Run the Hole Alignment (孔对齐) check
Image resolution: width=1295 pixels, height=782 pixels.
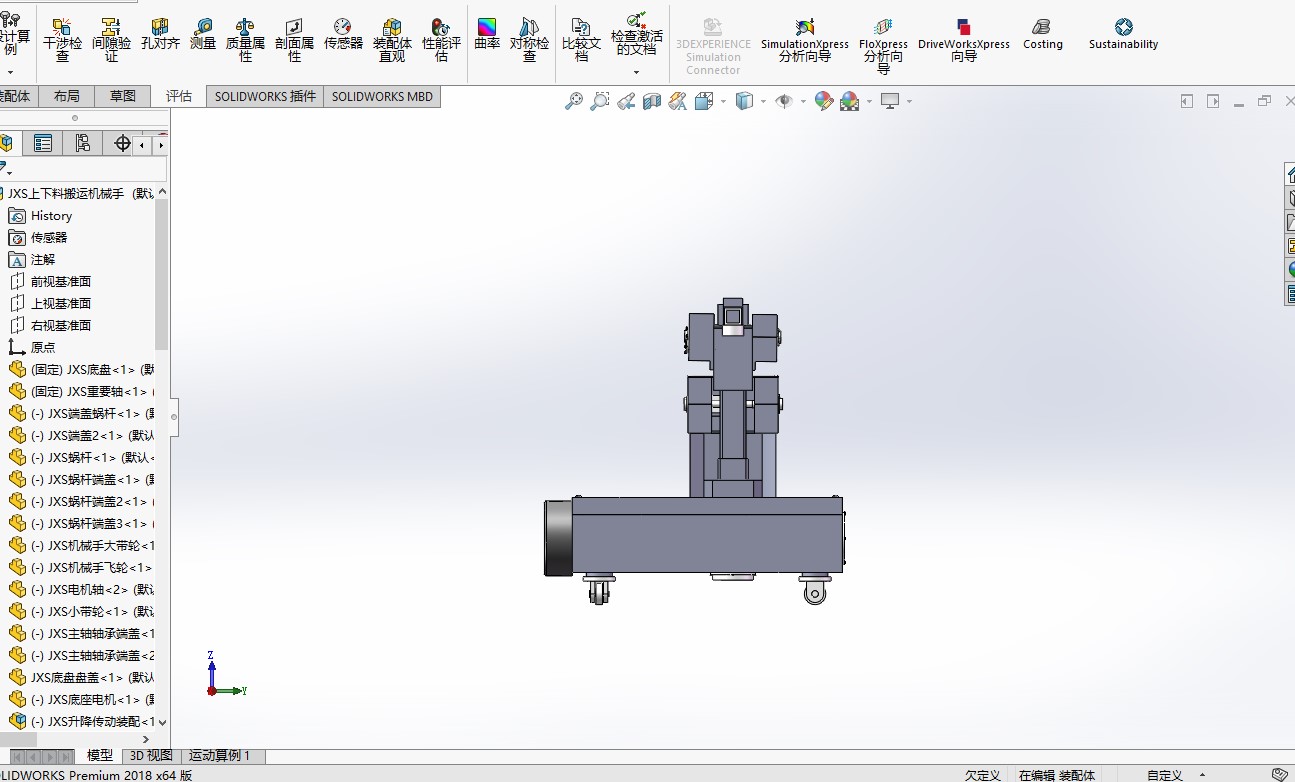[160, 35]
